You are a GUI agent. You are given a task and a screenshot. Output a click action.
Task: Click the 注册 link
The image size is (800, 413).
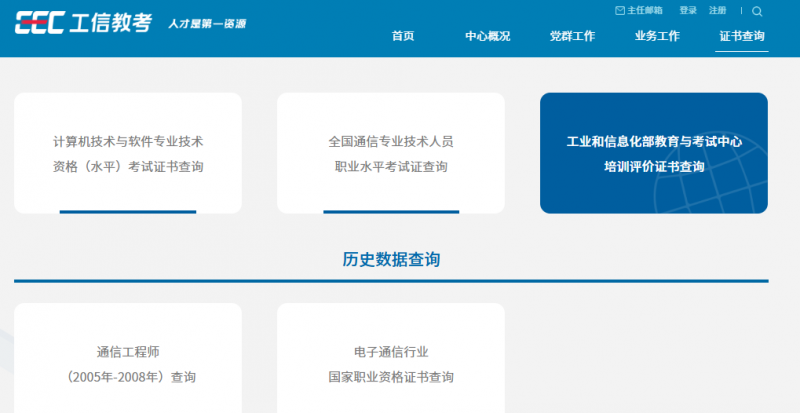pos(717,11)
